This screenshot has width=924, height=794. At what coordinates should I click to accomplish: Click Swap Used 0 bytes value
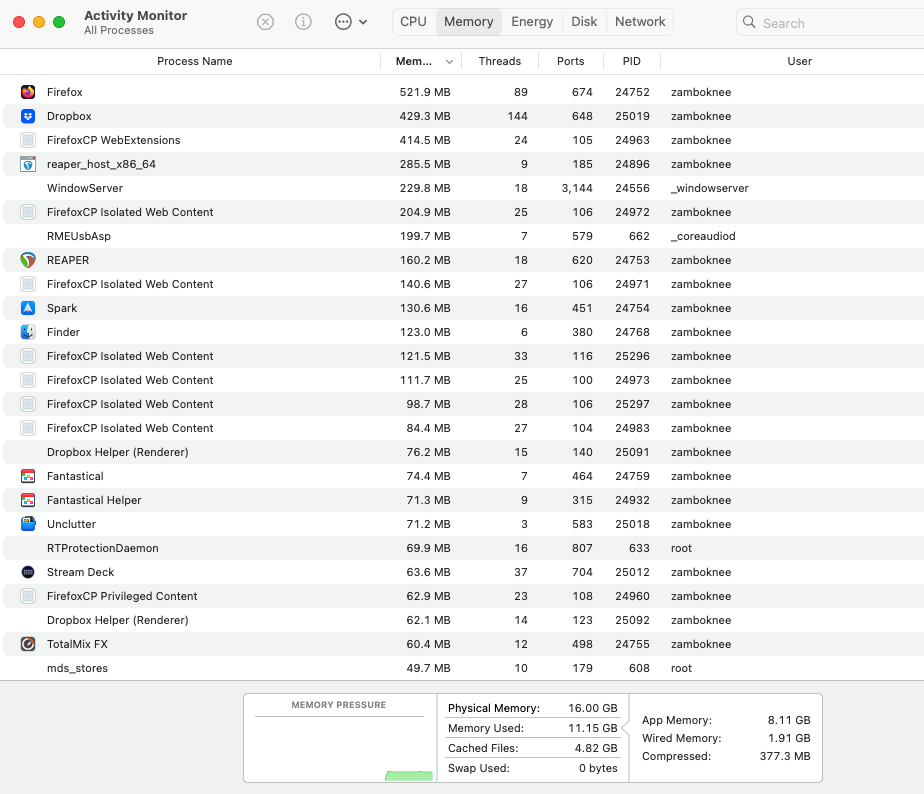[x=598, y=768]
